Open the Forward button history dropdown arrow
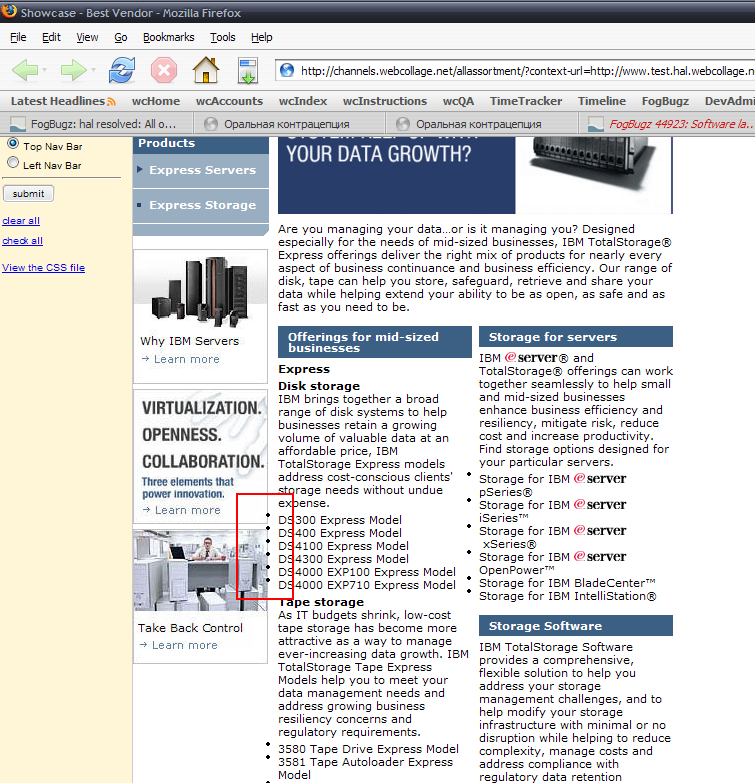This screenshot has height=783, width=755. tap(93, 70)
